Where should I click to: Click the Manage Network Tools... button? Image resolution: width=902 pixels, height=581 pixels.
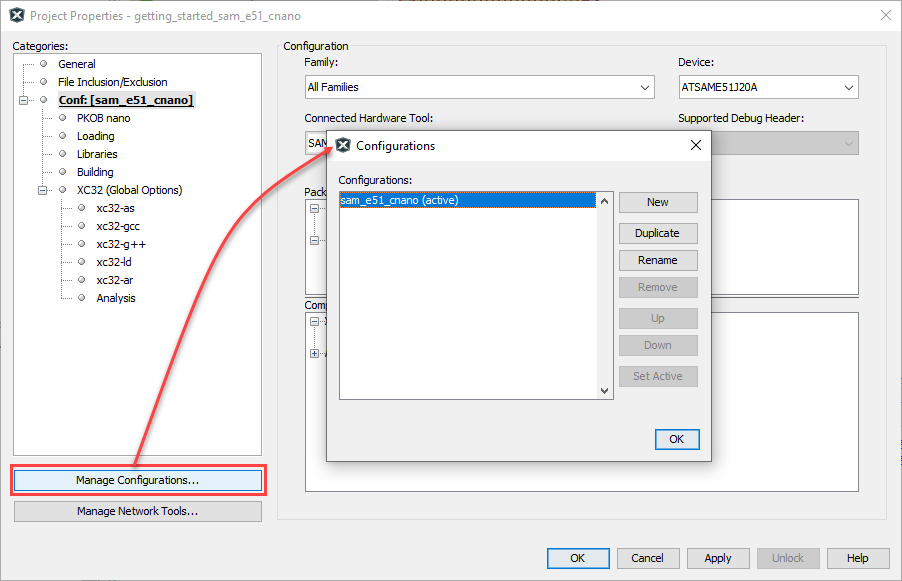pos(138,511)
